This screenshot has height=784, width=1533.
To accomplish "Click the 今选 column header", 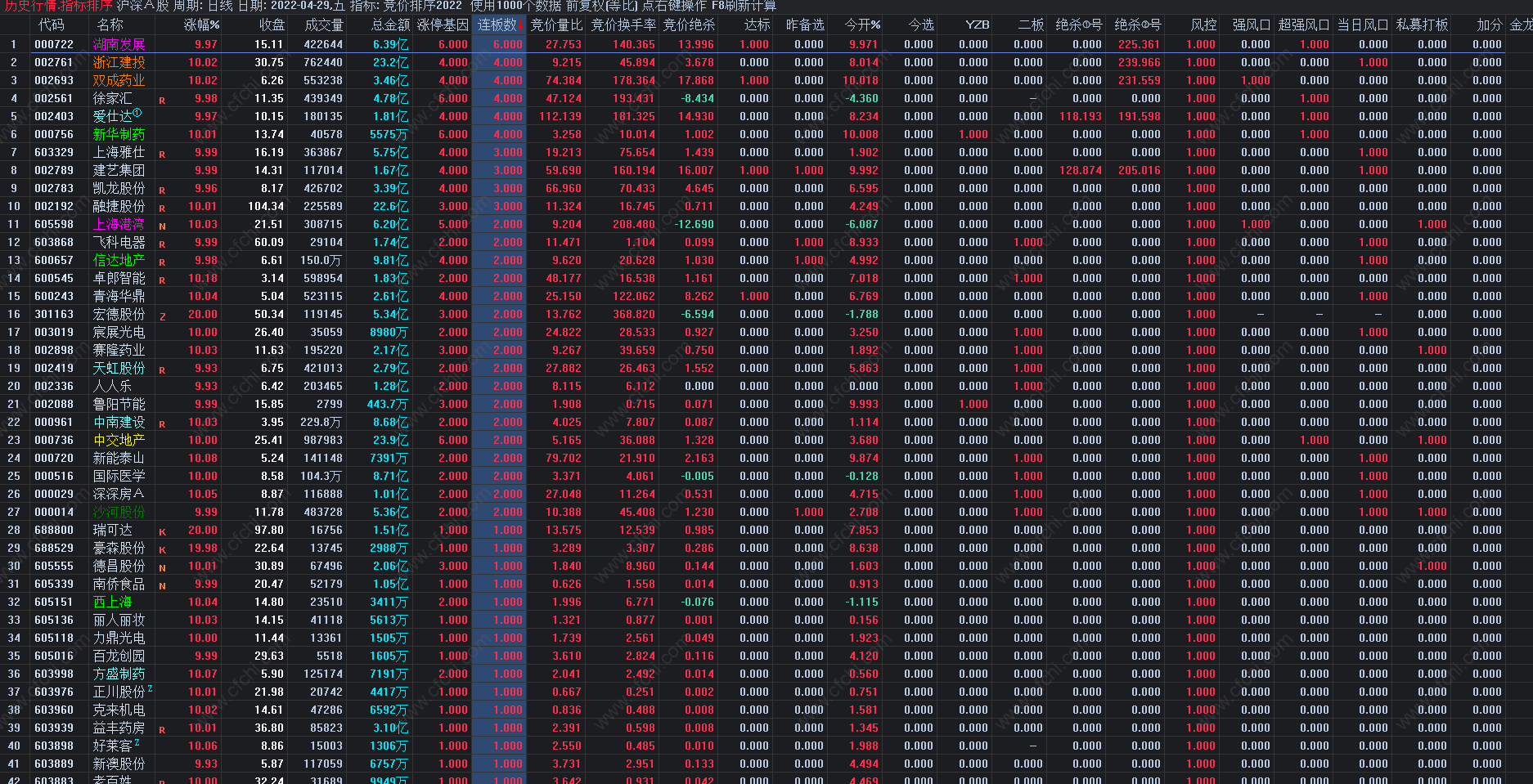I will [x=921, y=25].
